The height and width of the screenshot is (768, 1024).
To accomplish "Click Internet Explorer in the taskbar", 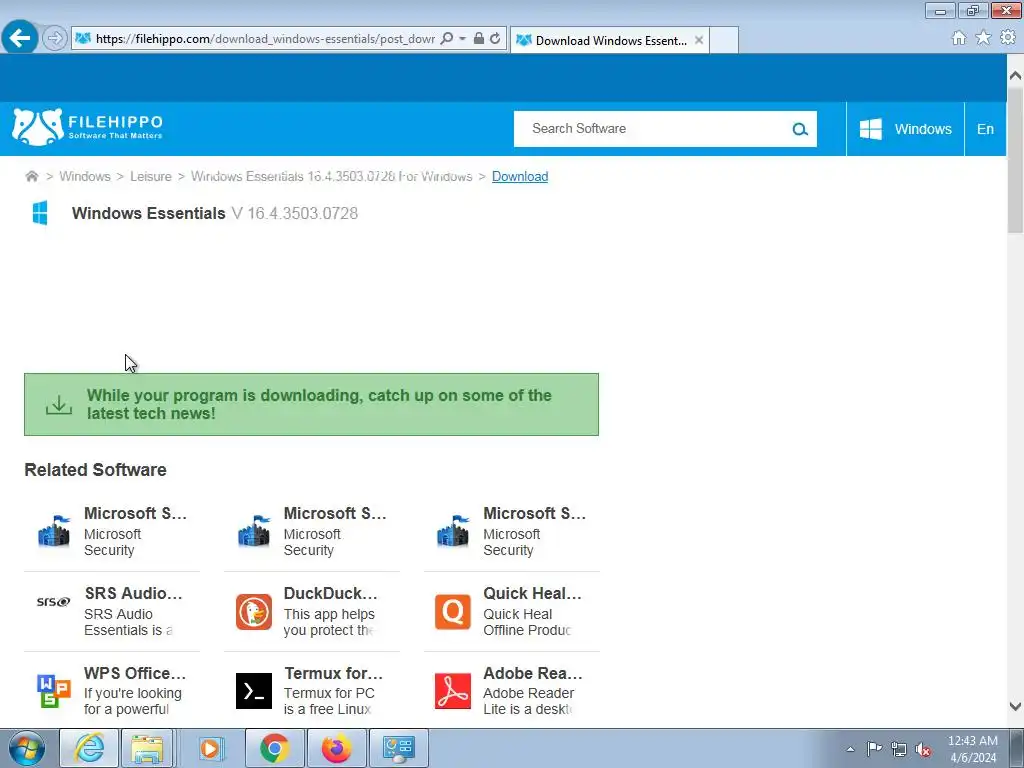I will [89, 748].
